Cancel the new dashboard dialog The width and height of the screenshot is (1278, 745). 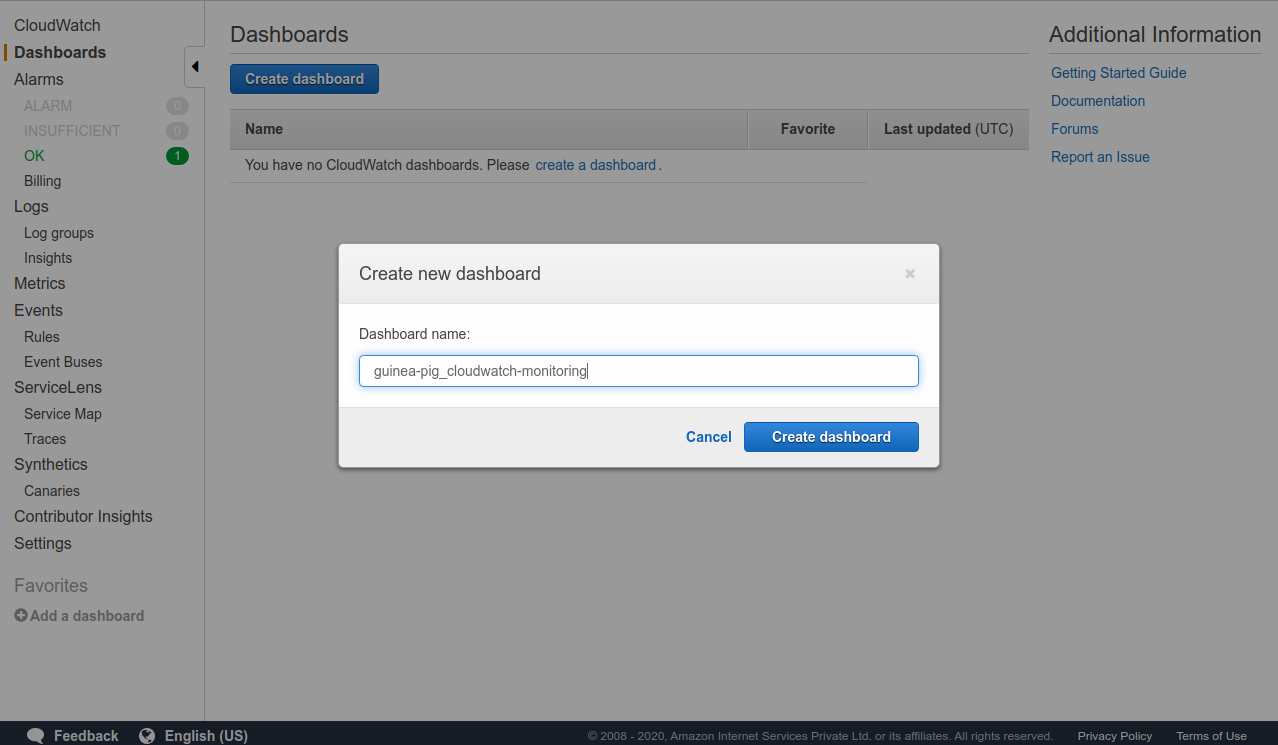tap(709, 437)
